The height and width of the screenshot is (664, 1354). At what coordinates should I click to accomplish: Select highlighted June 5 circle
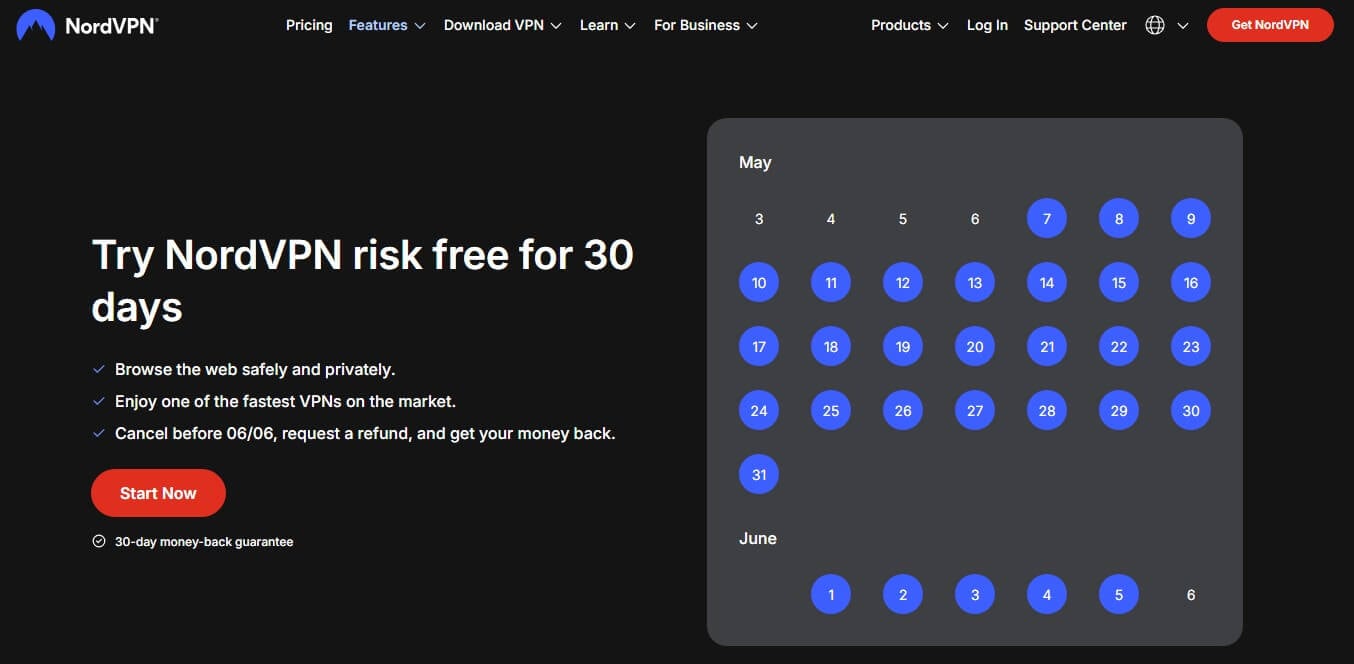[x=1119, y=594]
